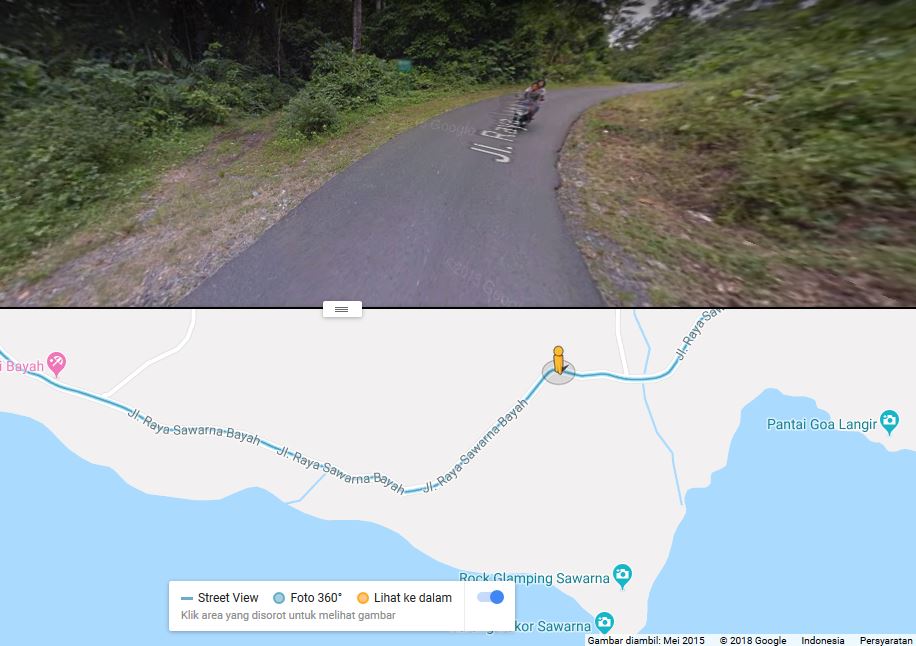The height and width of the screenshot is (646, 916).
Task: Open the Persyaratan terms link
Action: click(884, 641)
